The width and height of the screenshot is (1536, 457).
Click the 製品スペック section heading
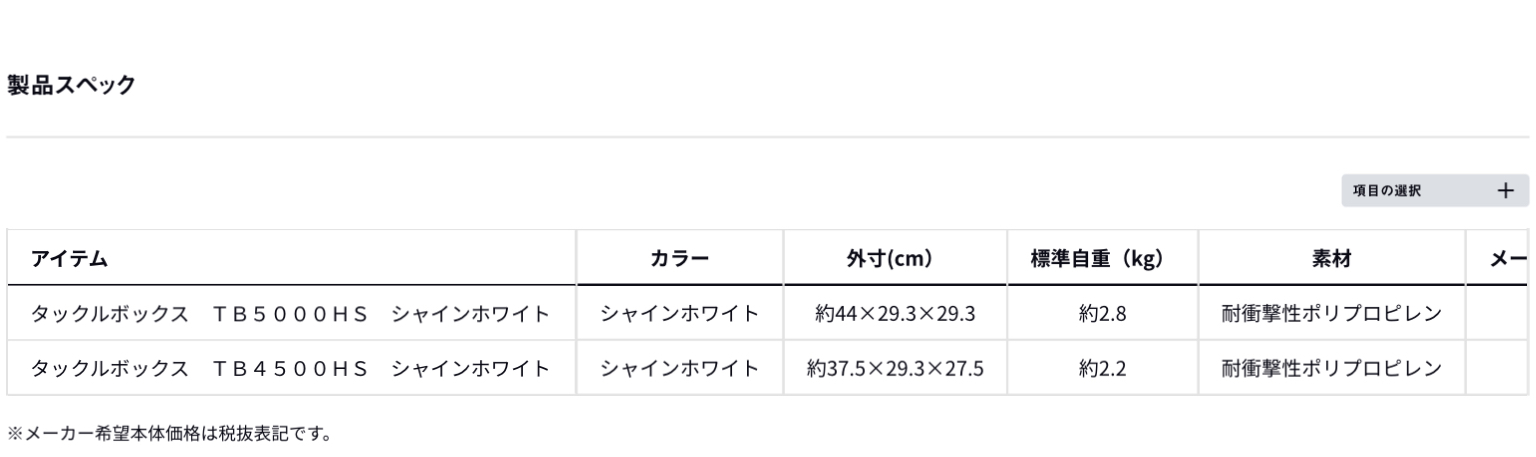point(71,85)
